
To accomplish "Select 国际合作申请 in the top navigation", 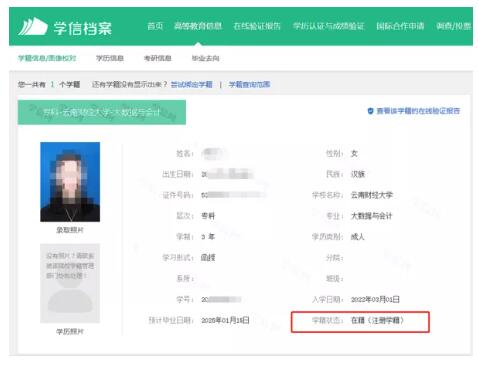I will click(x=400, y=26).
